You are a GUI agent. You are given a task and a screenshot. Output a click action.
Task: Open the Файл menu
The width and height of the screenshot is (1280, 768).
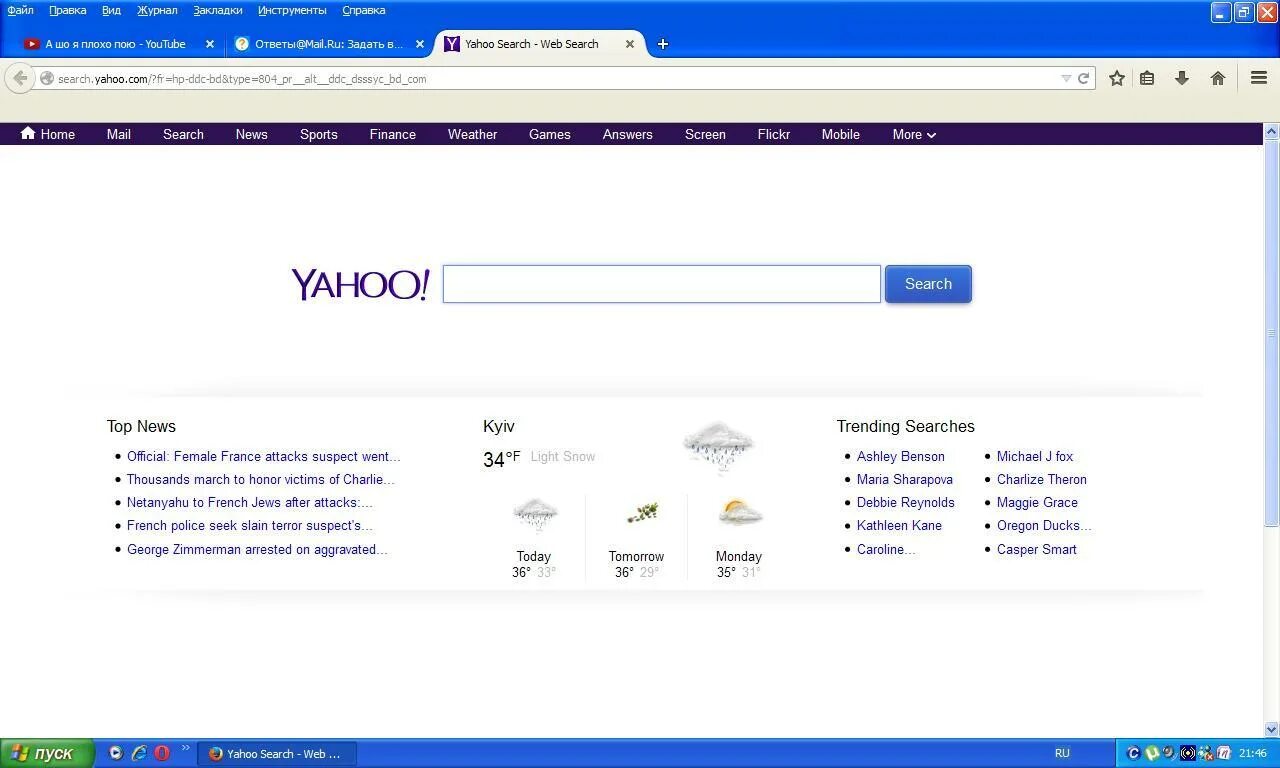pos(20,10)
